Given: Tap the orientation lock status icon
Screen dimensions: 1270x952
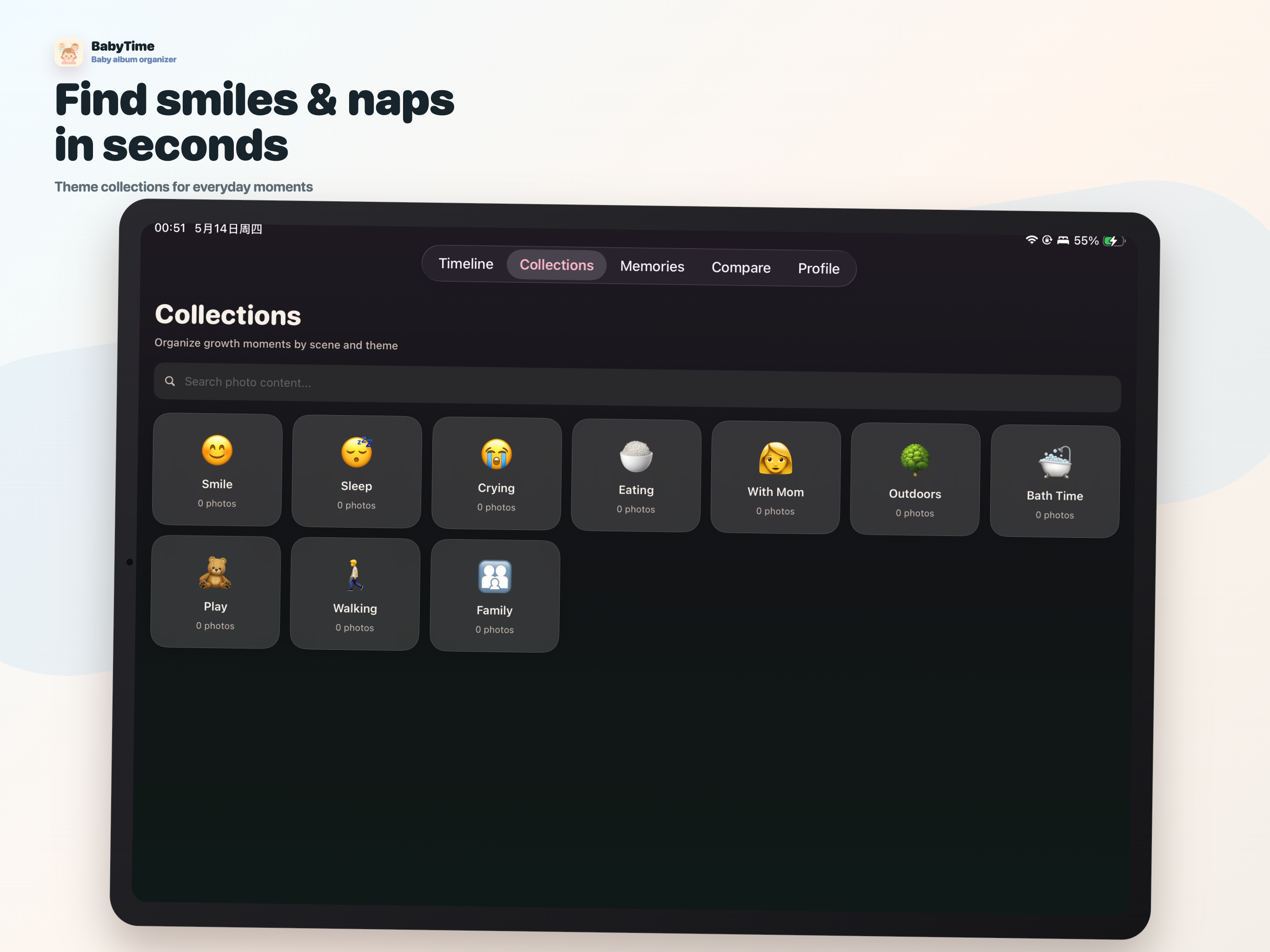Looking at the screenshot, I should (1047, 240).
